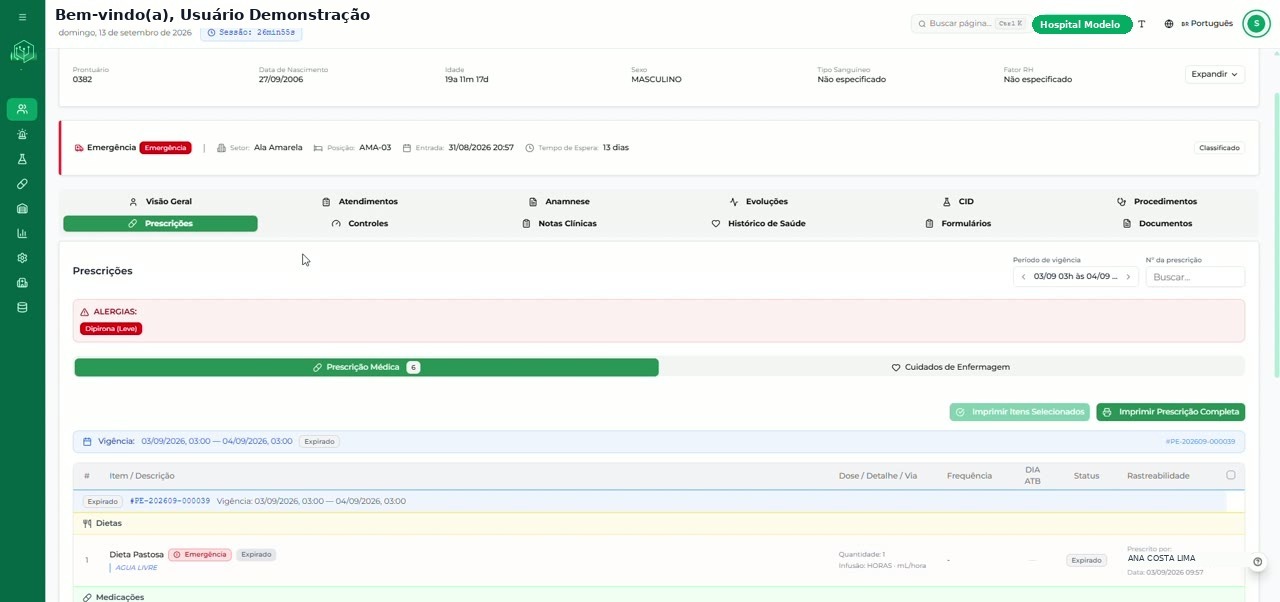The width and height of the screenshot is (1280, 602).
Task: Open the hamburger menu in sidebar
Action: click(22, 17)
